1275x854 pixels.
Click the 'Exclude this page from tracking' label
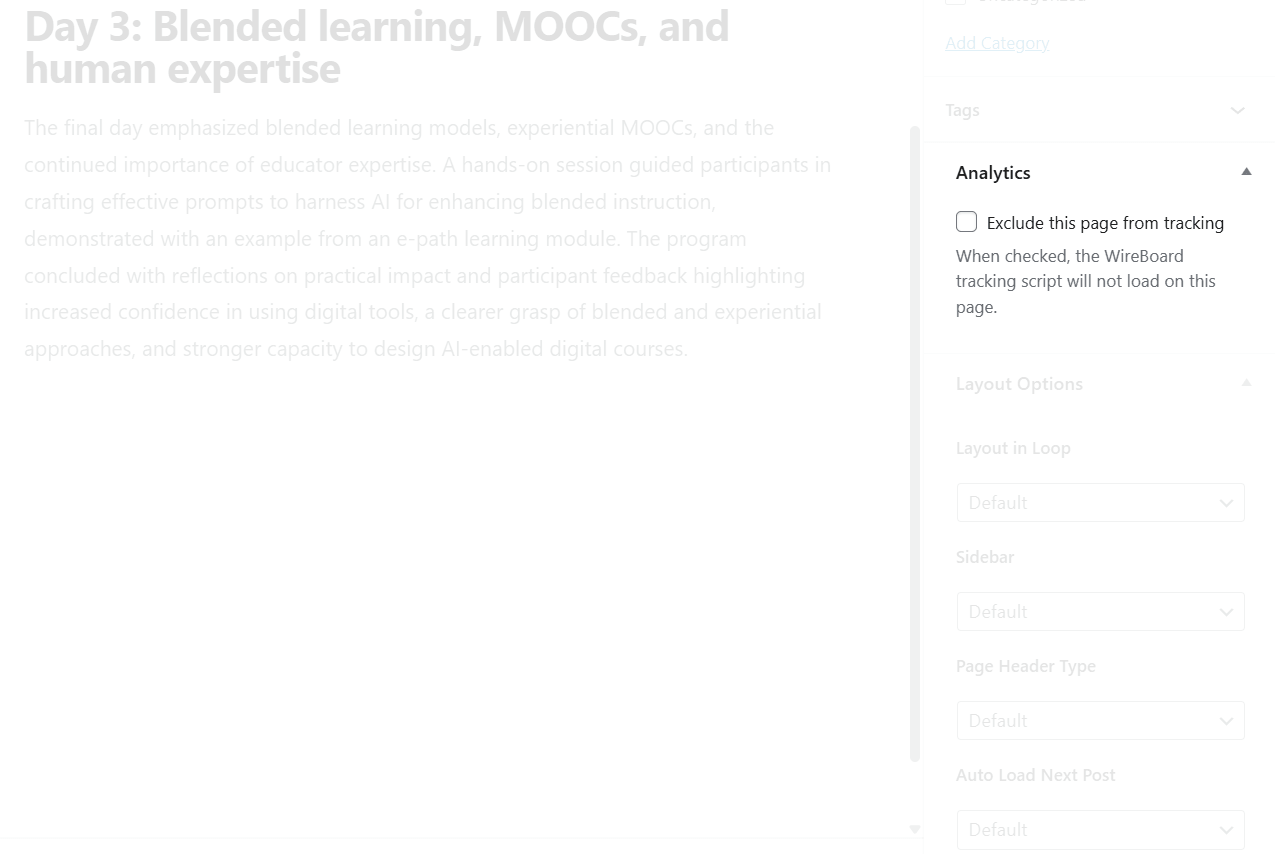tap(1105, 223)
